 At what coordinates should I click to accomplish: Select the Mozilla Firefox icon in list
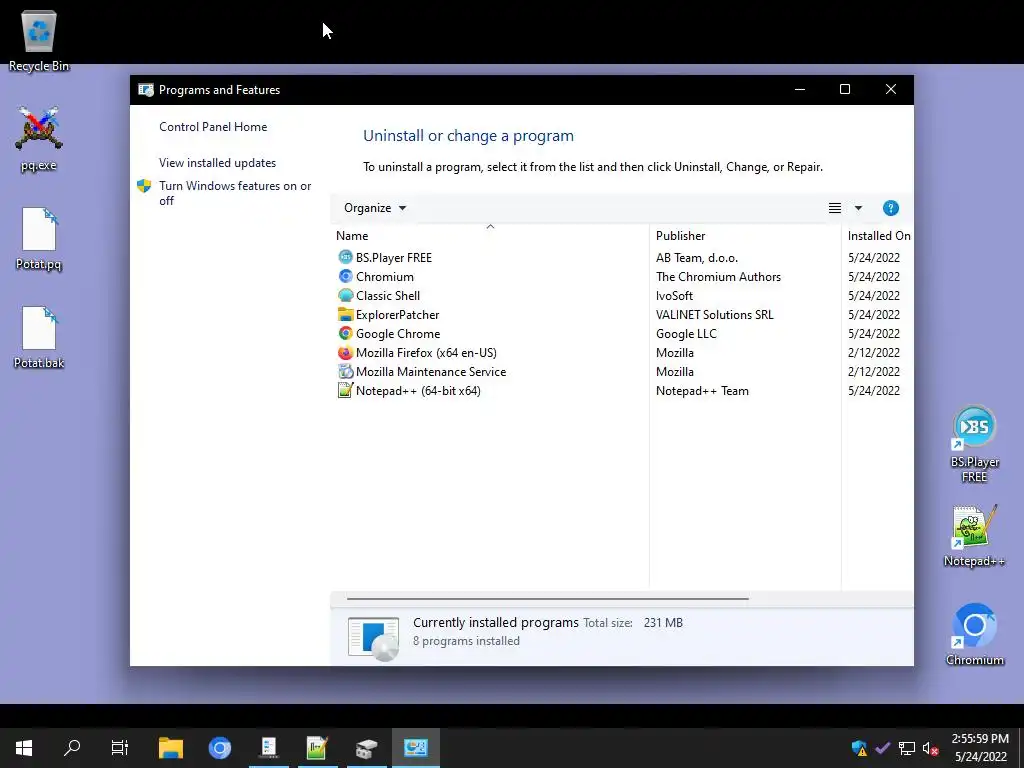point(345,352)
